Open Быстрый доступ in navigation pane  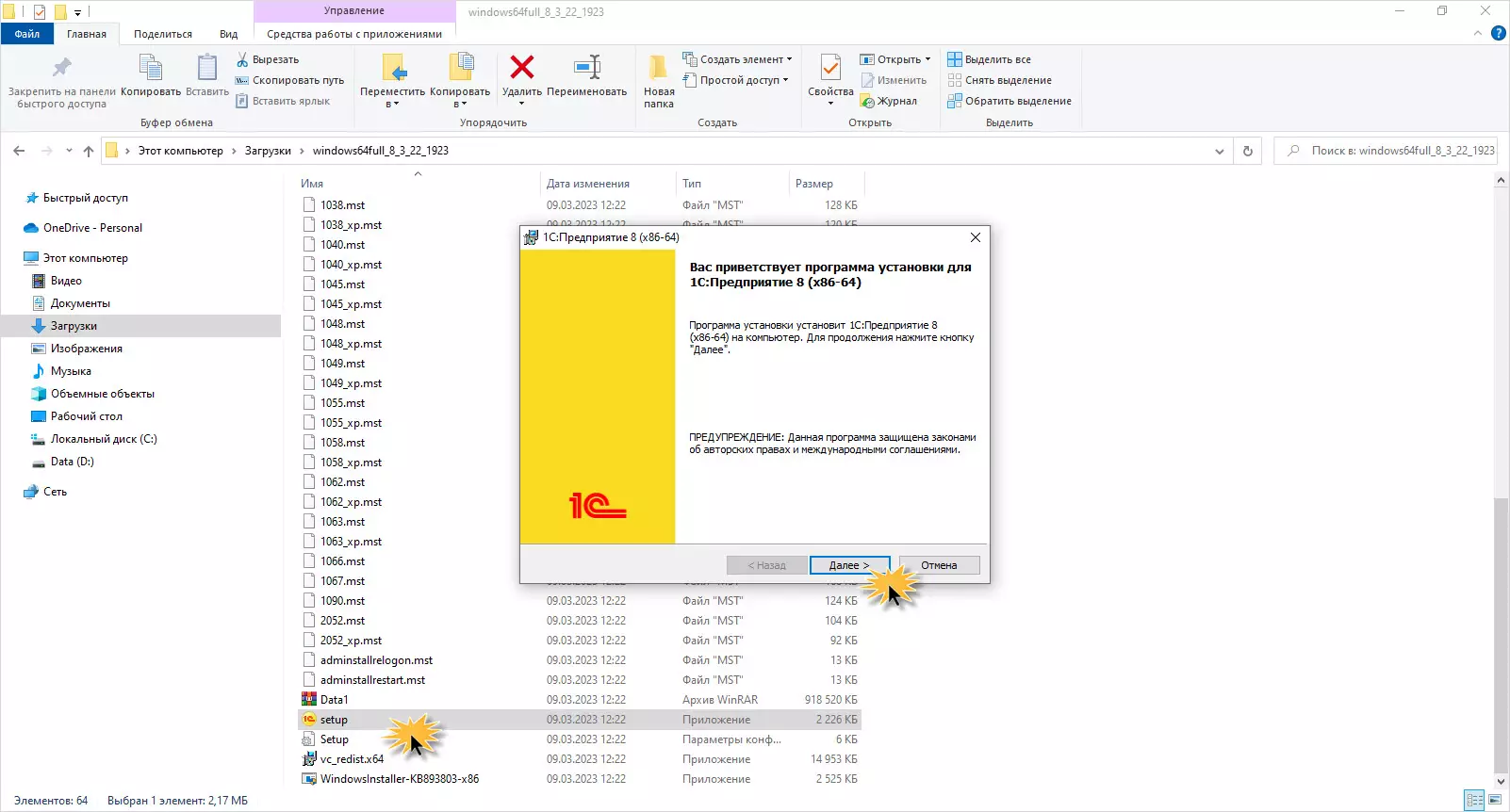(x=86, y=198)
